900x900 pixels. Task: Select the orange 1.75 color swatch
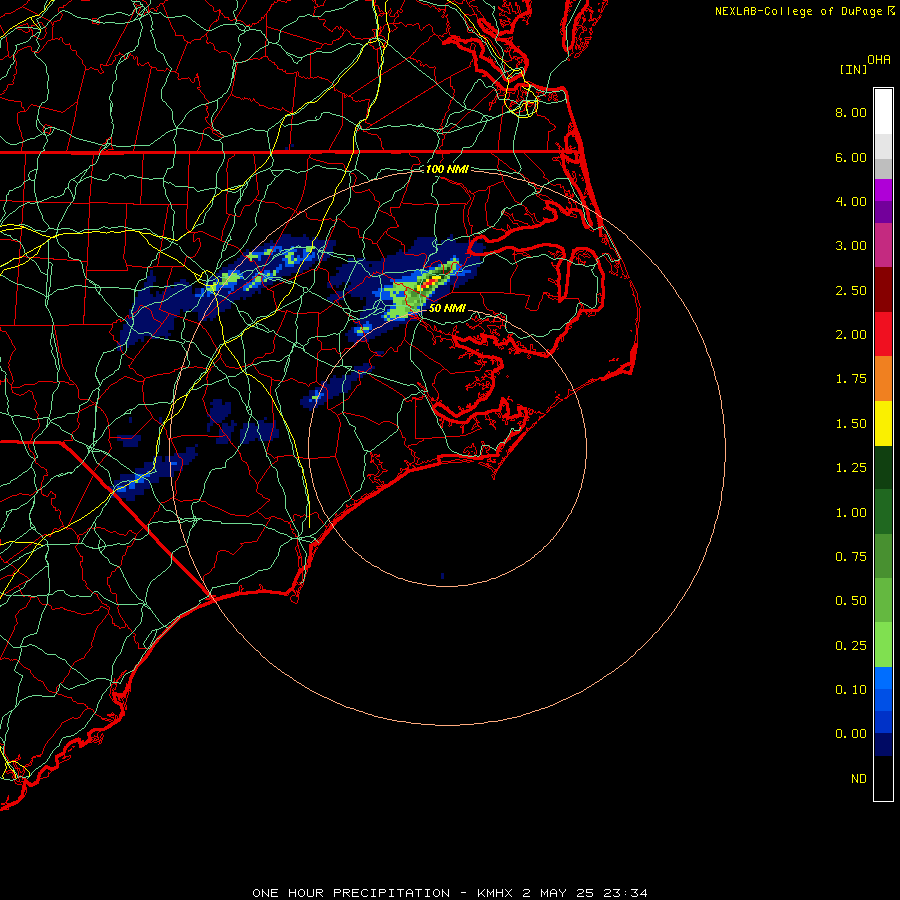[x=883, y=379]
